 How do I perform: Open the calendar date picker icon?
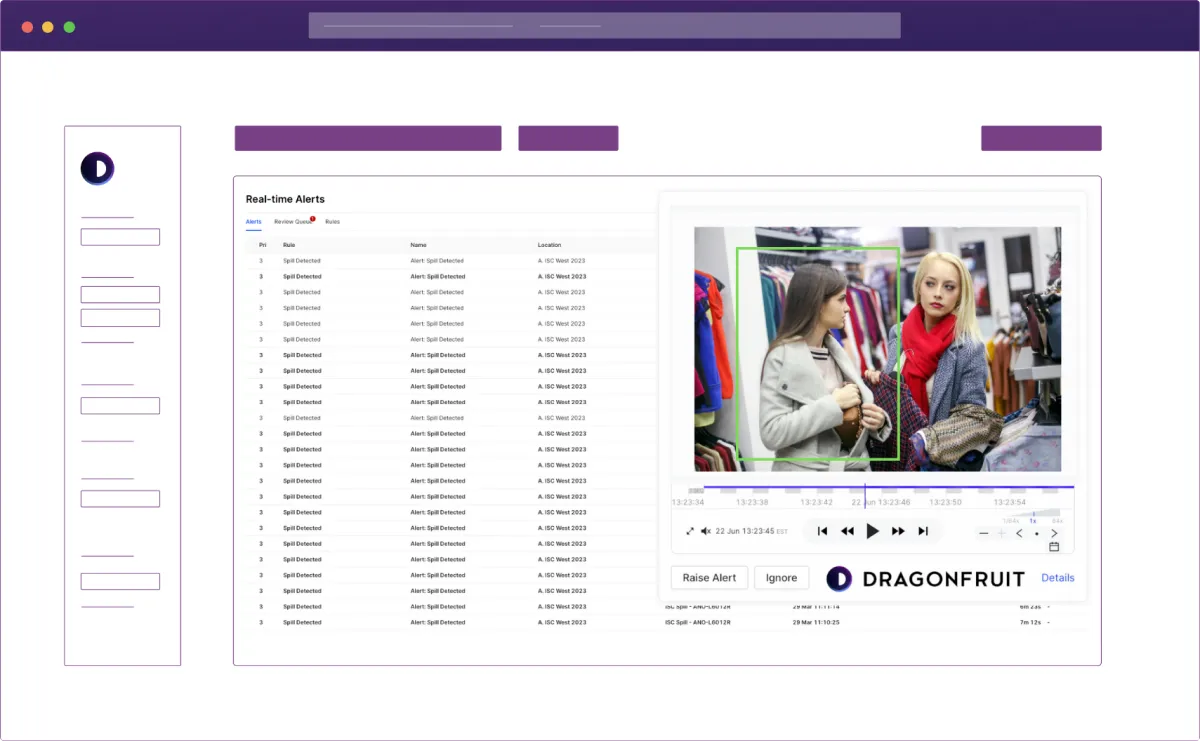click(1054, 545)
